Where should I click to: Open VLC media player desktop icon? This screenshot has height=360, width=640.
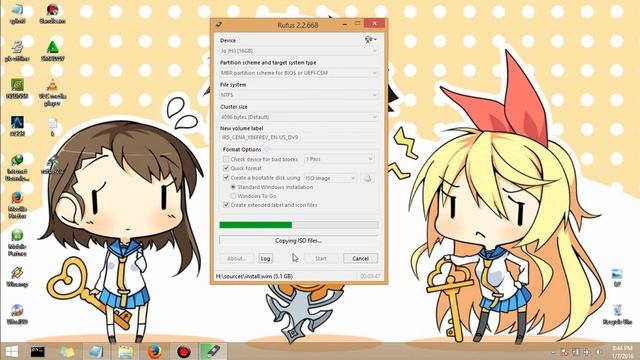point(52,93)
